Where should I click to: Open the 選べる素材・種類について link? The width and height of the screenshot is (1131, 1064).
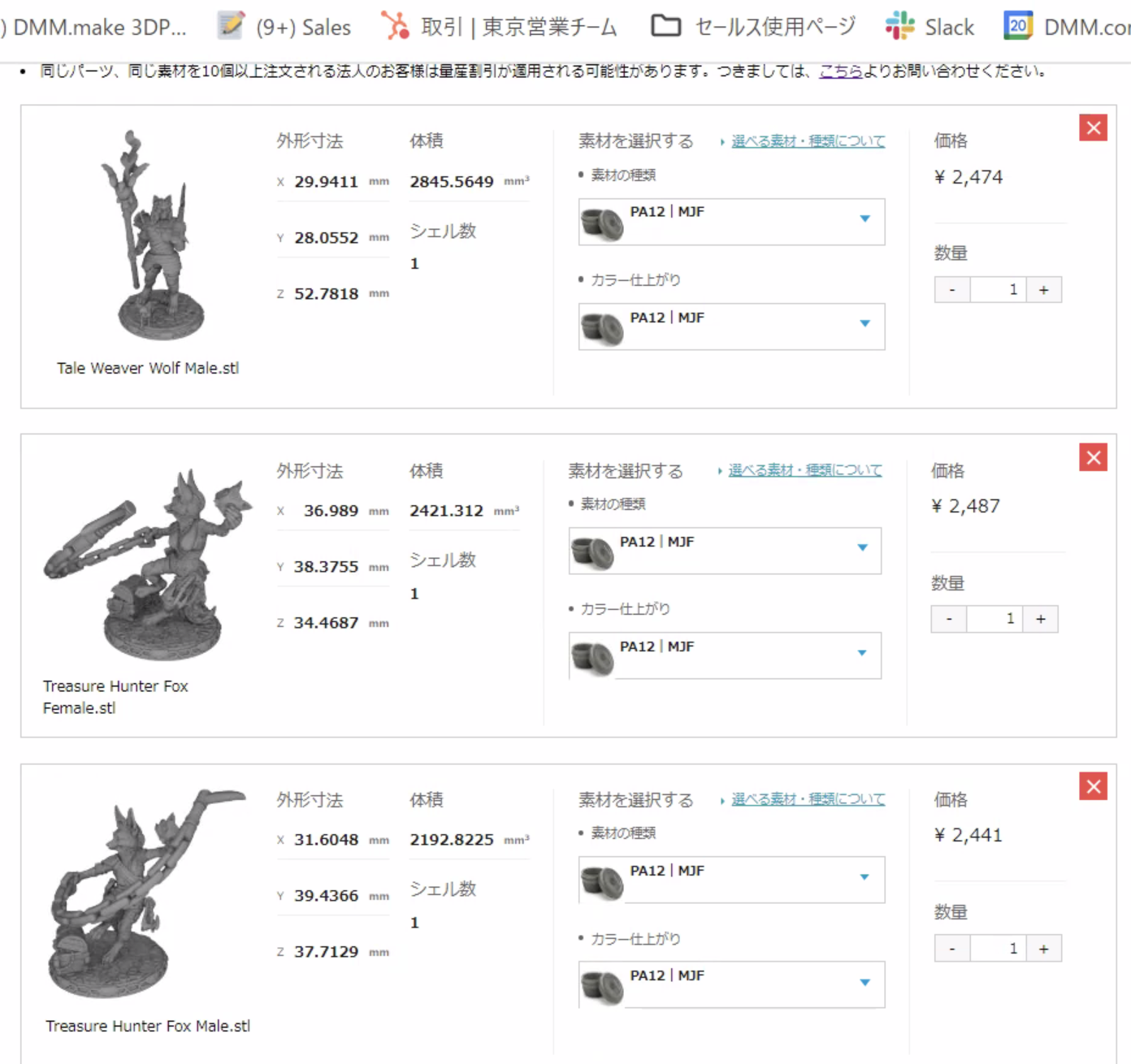[808, 141]
